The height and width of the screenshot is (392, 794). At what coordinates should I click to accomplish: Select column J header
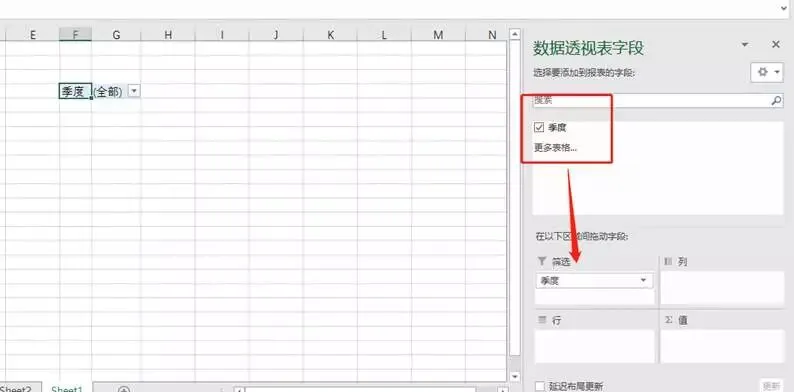pos(276,34)
